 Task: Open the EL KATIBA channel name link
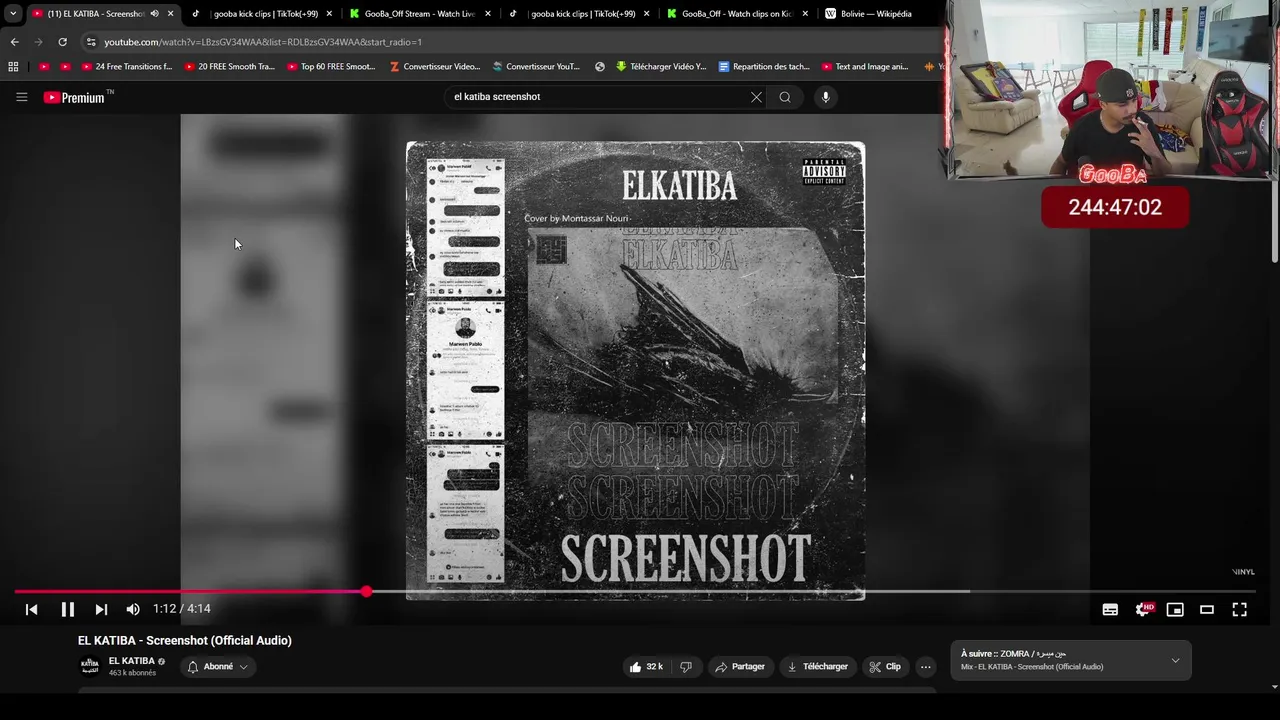pos(131,661)
